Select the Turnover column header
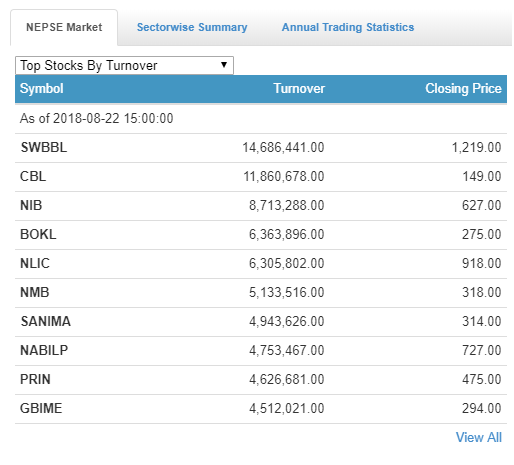 299,89
